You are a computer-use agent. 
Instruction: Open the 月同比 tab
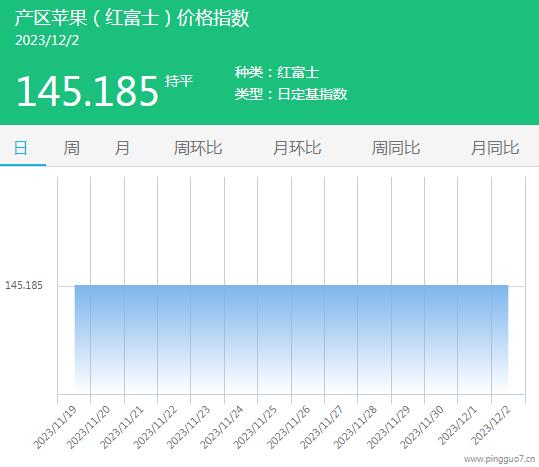click(495, 148)
